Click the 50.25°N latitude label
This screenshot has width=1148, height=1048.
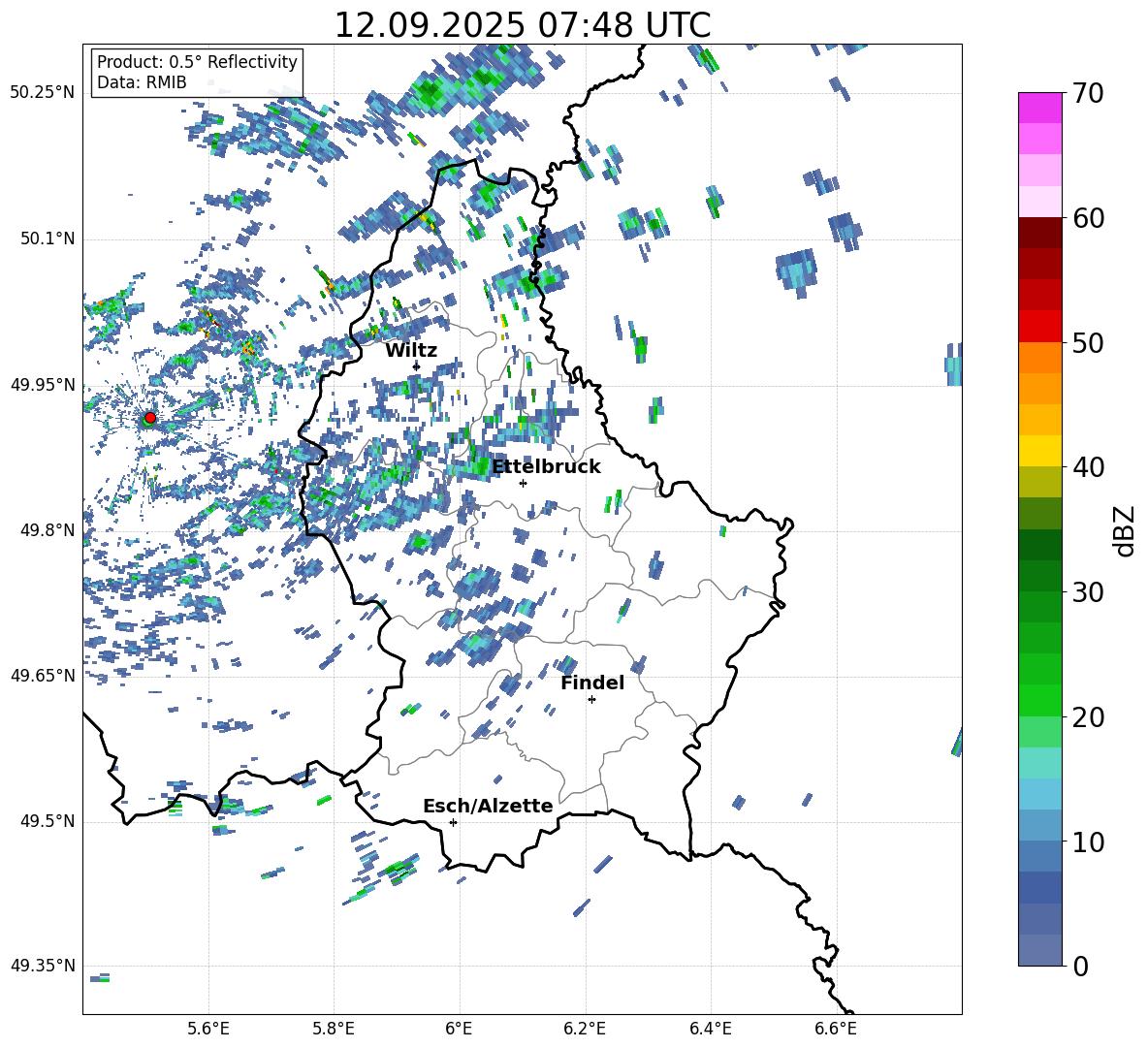(43, 93)
